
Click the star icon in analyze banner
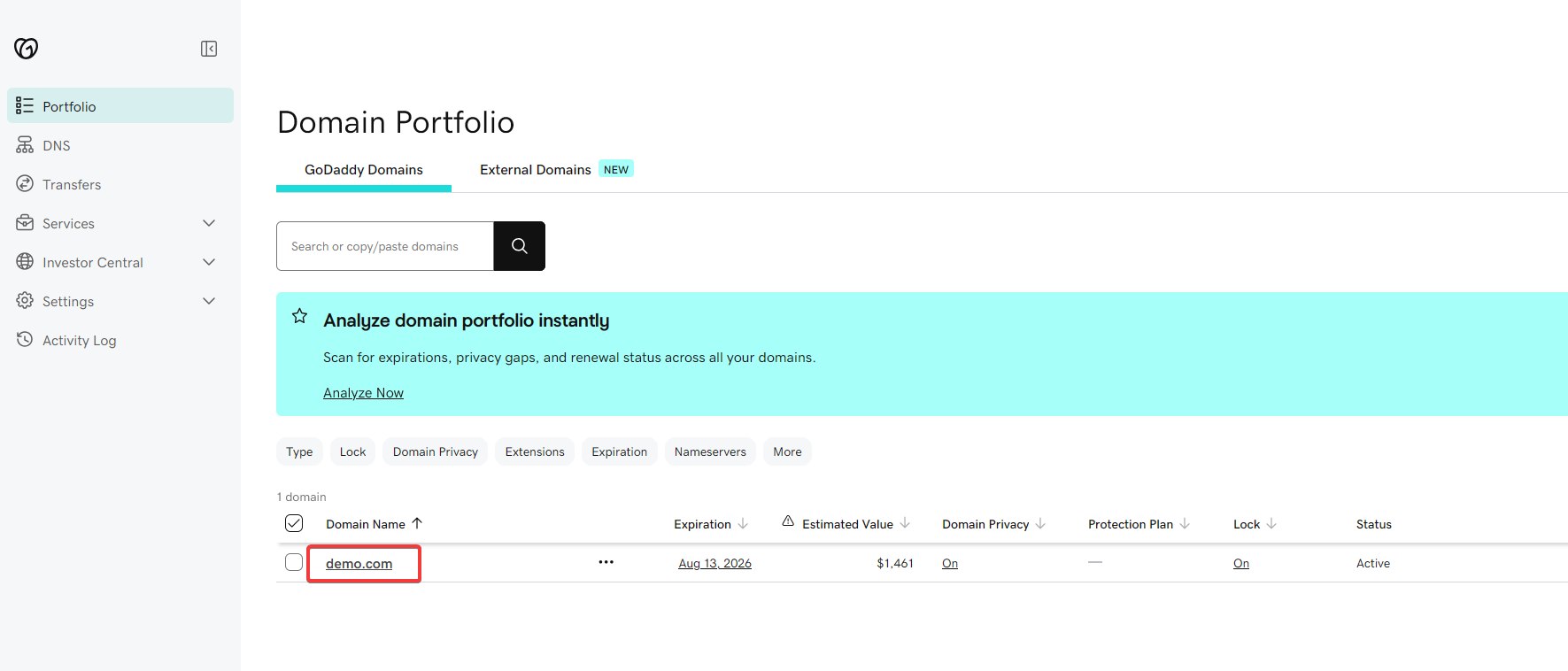300,316
